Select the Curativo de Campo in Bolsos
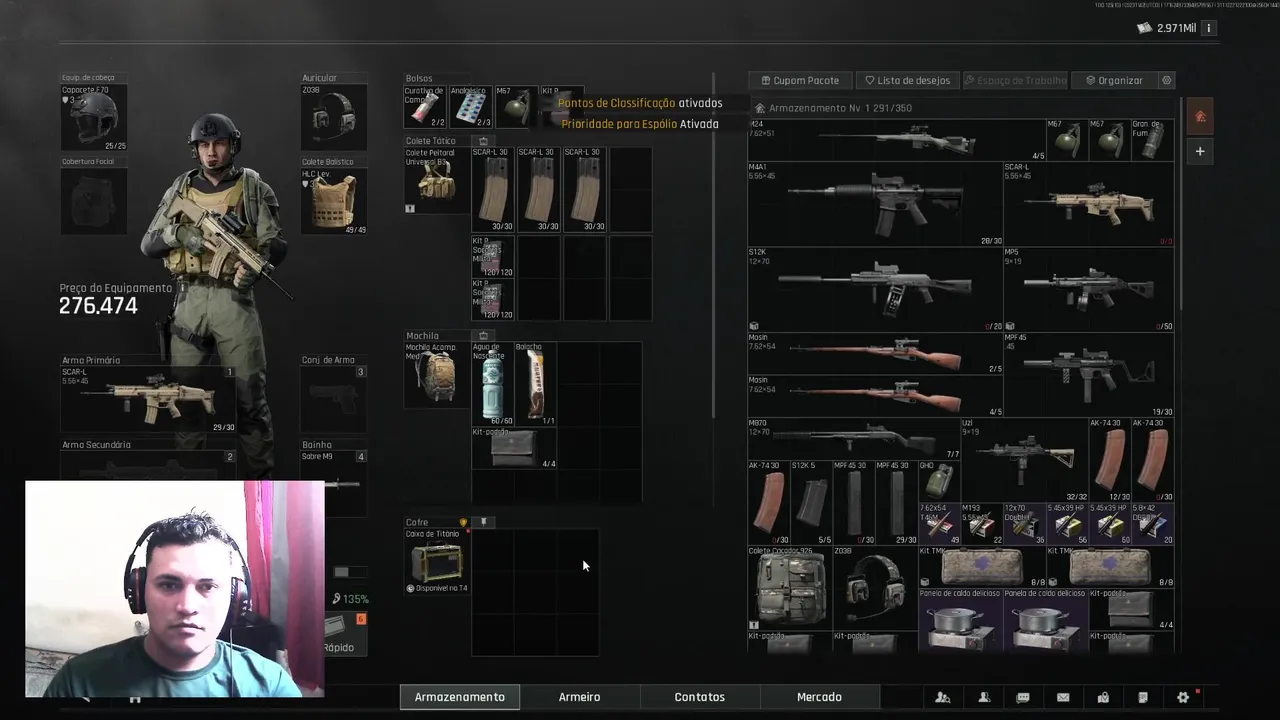This screenshot has width=1280, height=720. pos(425,107)
